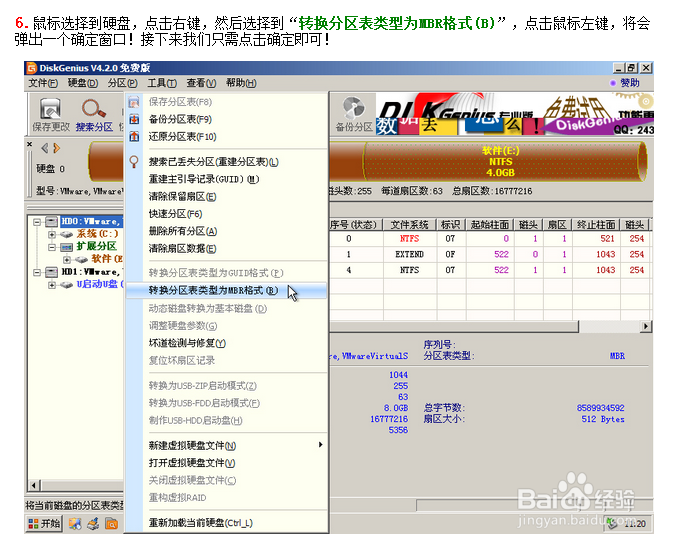
Task: Choose 备份分区表(F9) menu item
Action: 226,119
